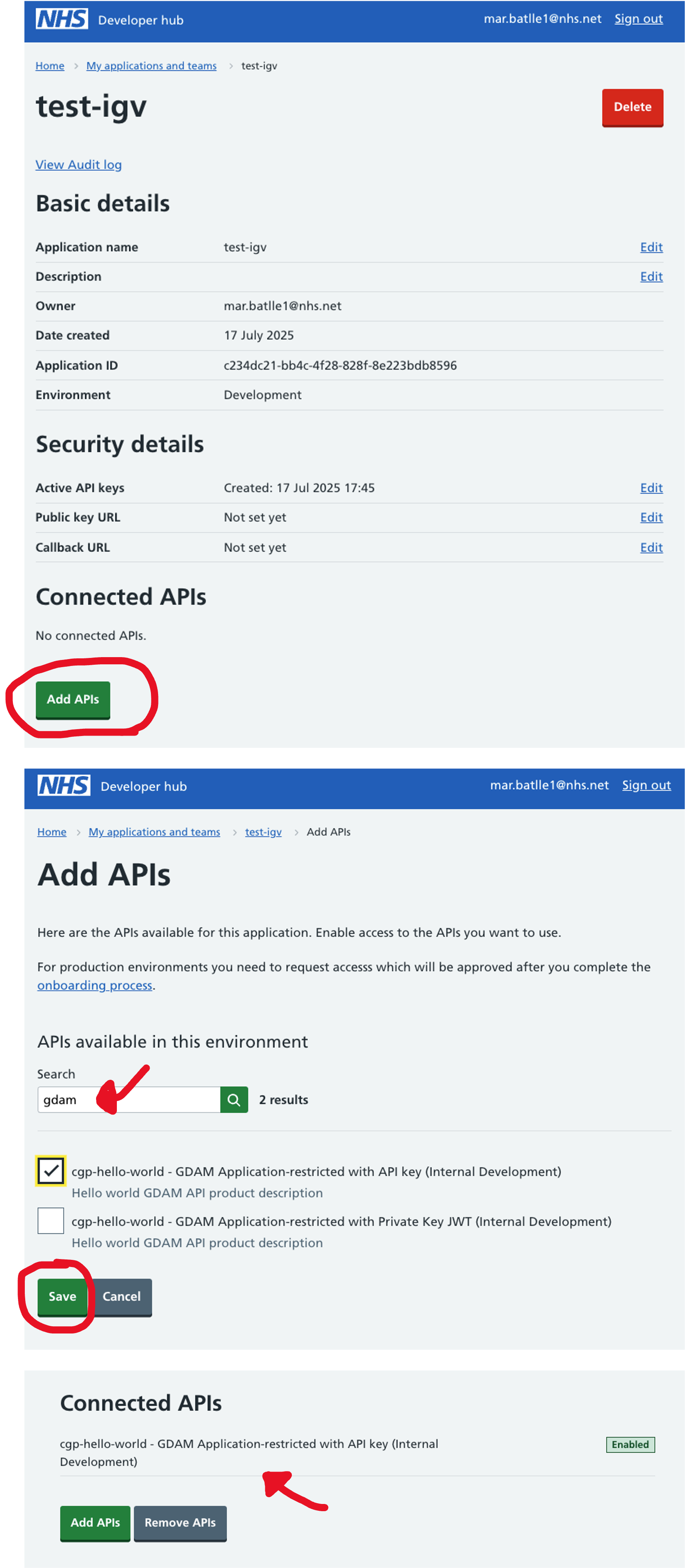
Task: Select the Application ID value c234dc21-bb4c-4f28-828f-8e223bdb8596
Action: [x=340, y=365]
